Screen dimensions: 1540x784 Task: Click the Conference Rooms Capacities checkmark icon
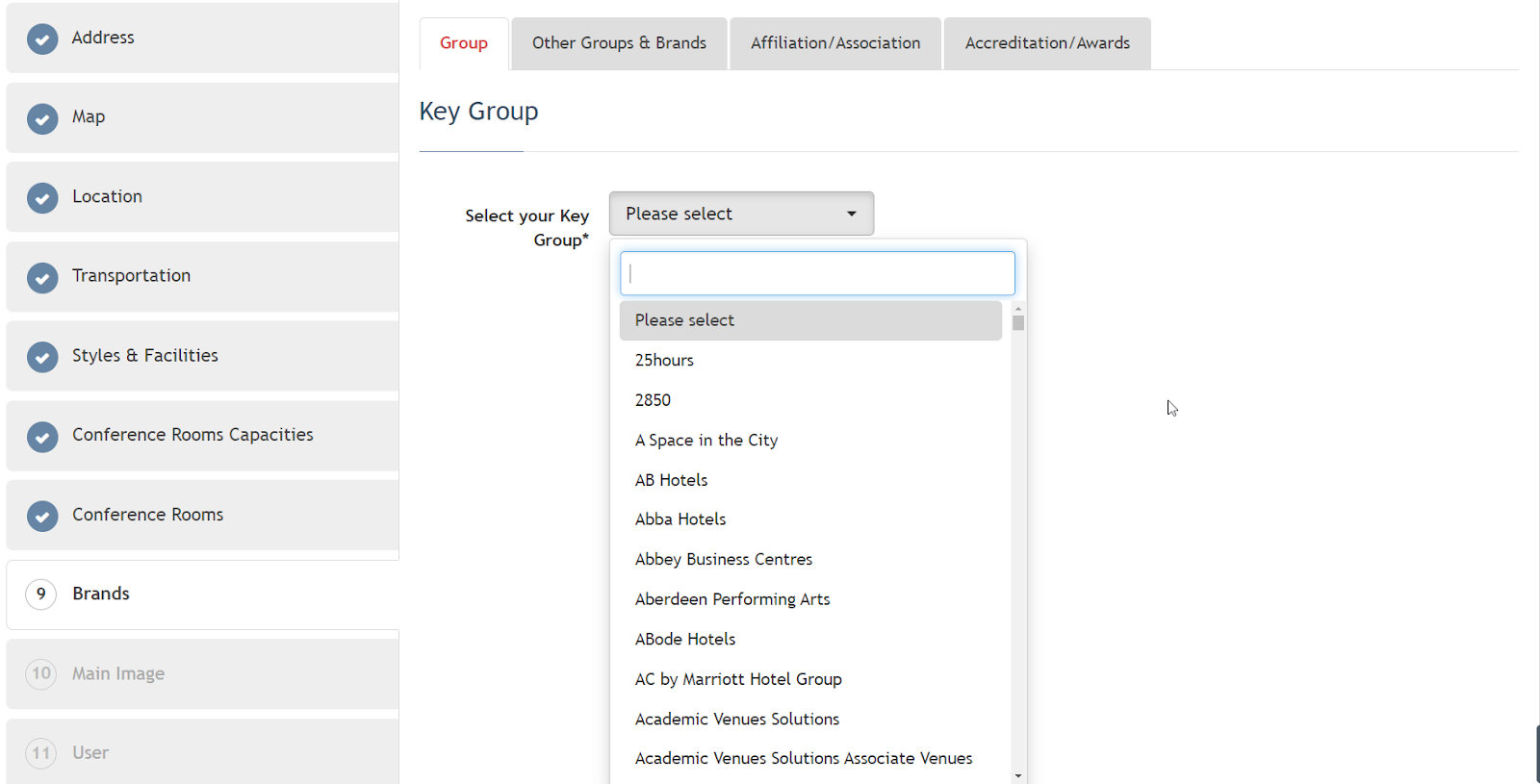pos(41,437)
